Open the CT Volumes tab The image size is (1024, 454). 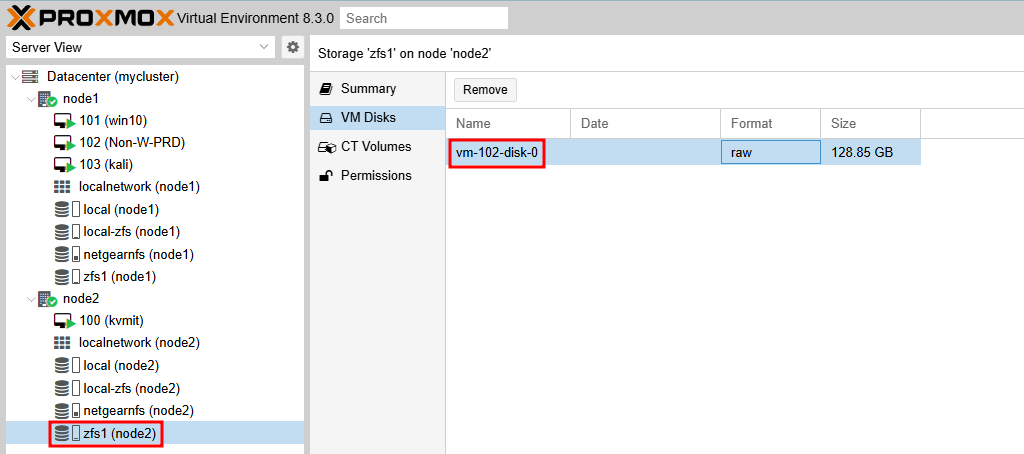click(378, 146)
